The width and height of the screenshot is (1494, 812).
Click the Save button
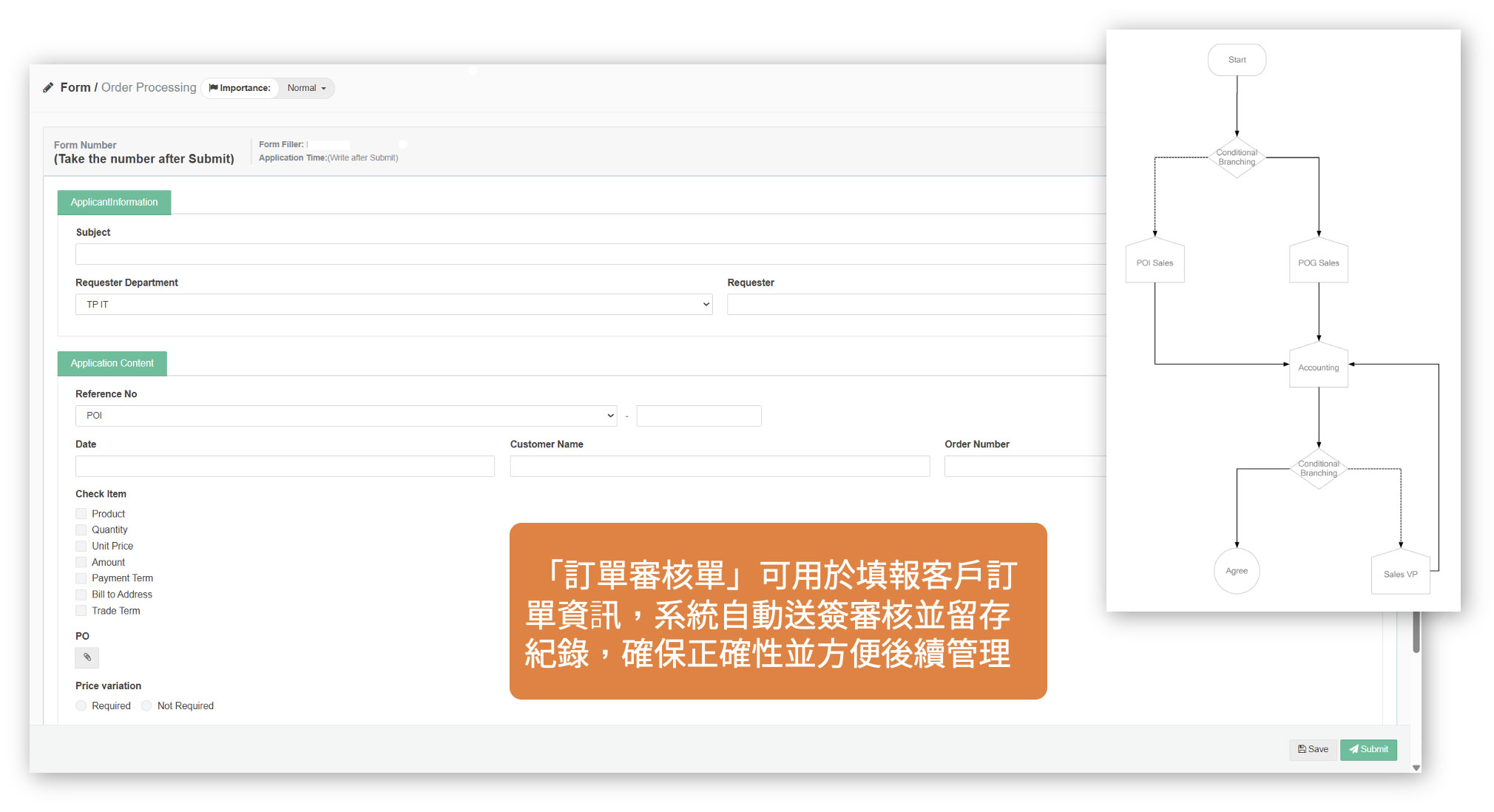tap(1313, 749)
